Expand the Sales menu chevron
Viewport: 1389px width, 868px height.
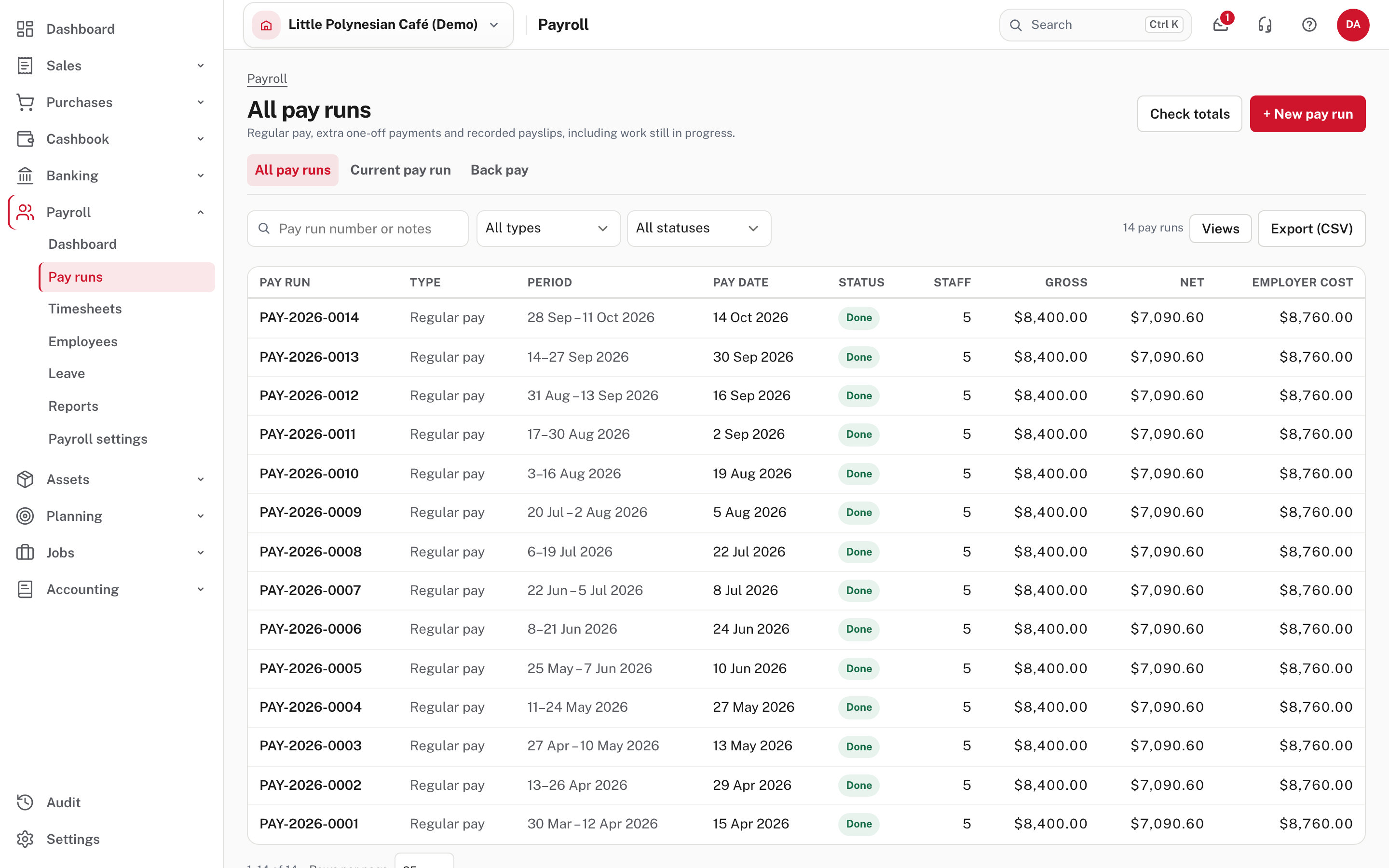coord(201,66)
